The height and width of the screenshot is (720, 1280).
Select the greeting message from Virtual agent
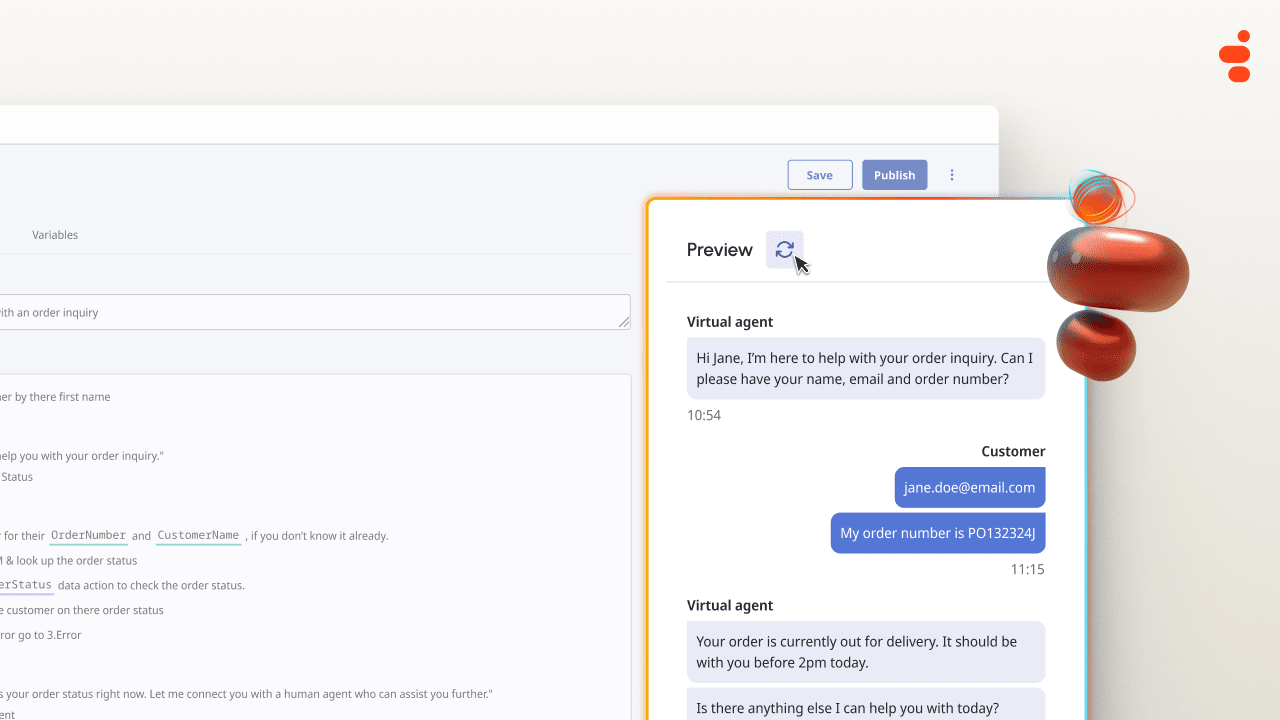(x=865, y=368)
